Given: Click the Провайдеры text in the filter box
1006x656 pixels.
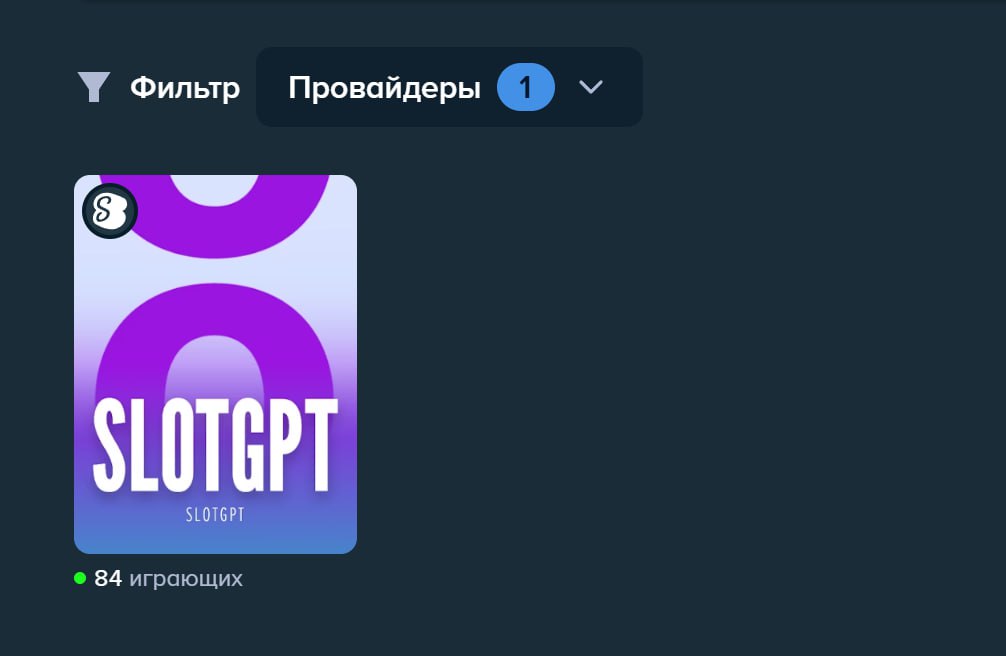Looking at the screenshot, I should click(384, 88).
